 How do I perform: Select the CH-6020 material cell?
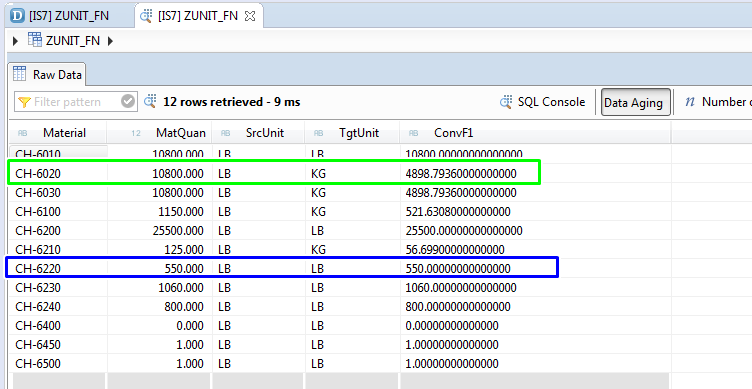[x=58, y=174]
